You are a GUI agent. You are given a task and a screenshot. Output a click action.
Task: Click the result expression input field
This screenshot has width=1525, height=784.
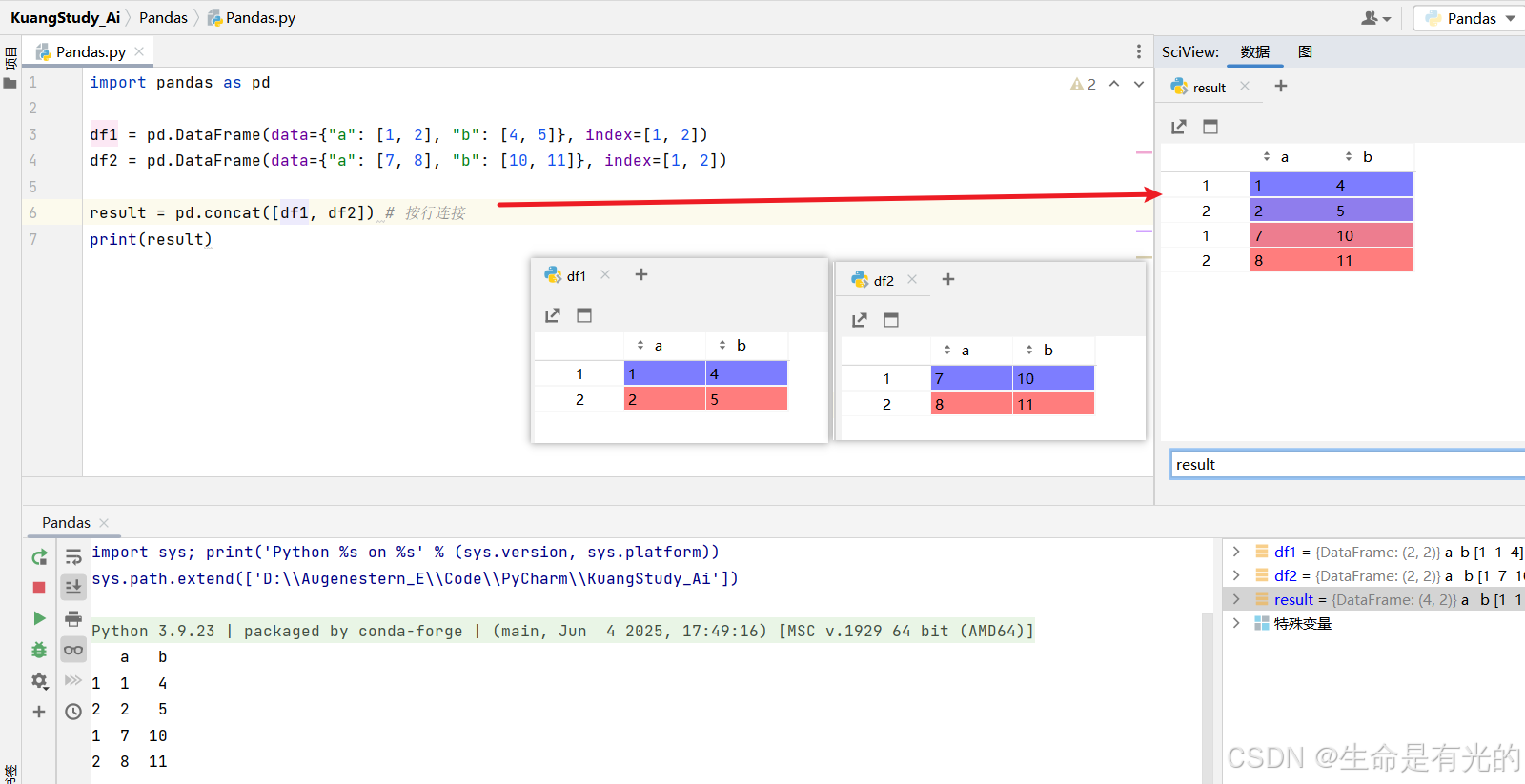1347,464
